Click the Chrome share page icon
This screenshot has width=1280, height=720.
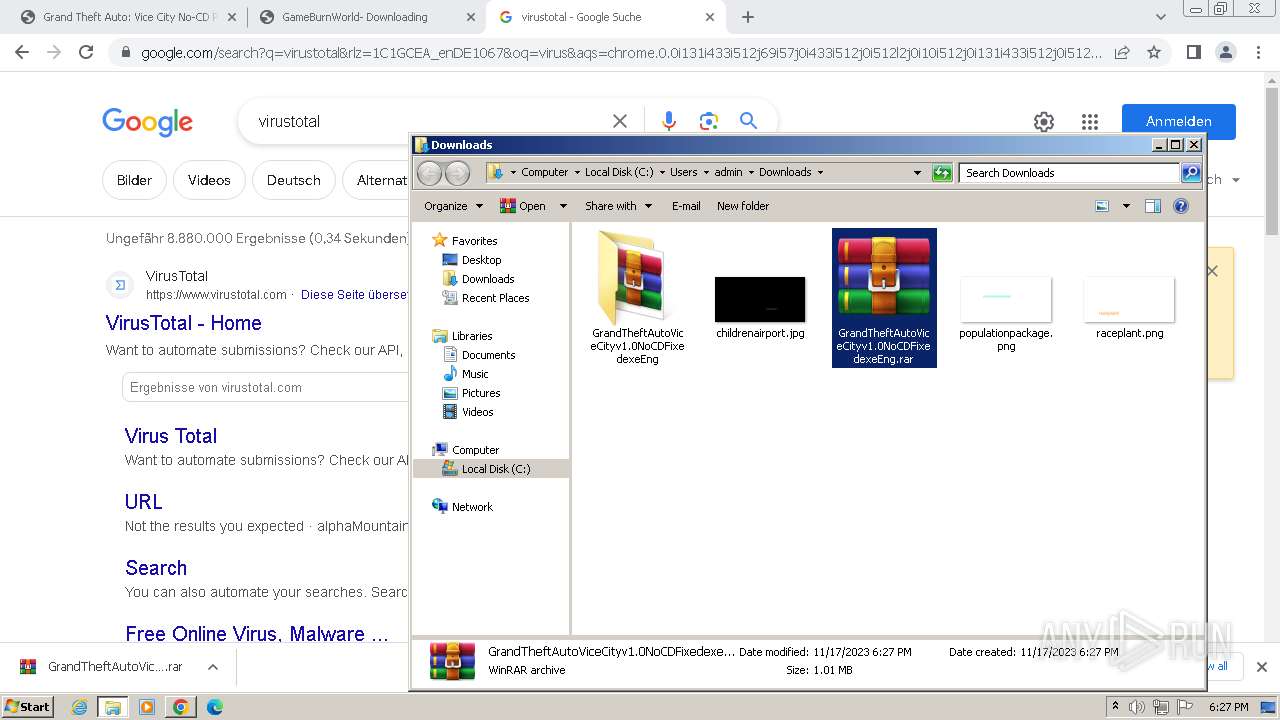[x=1122, y=52]
